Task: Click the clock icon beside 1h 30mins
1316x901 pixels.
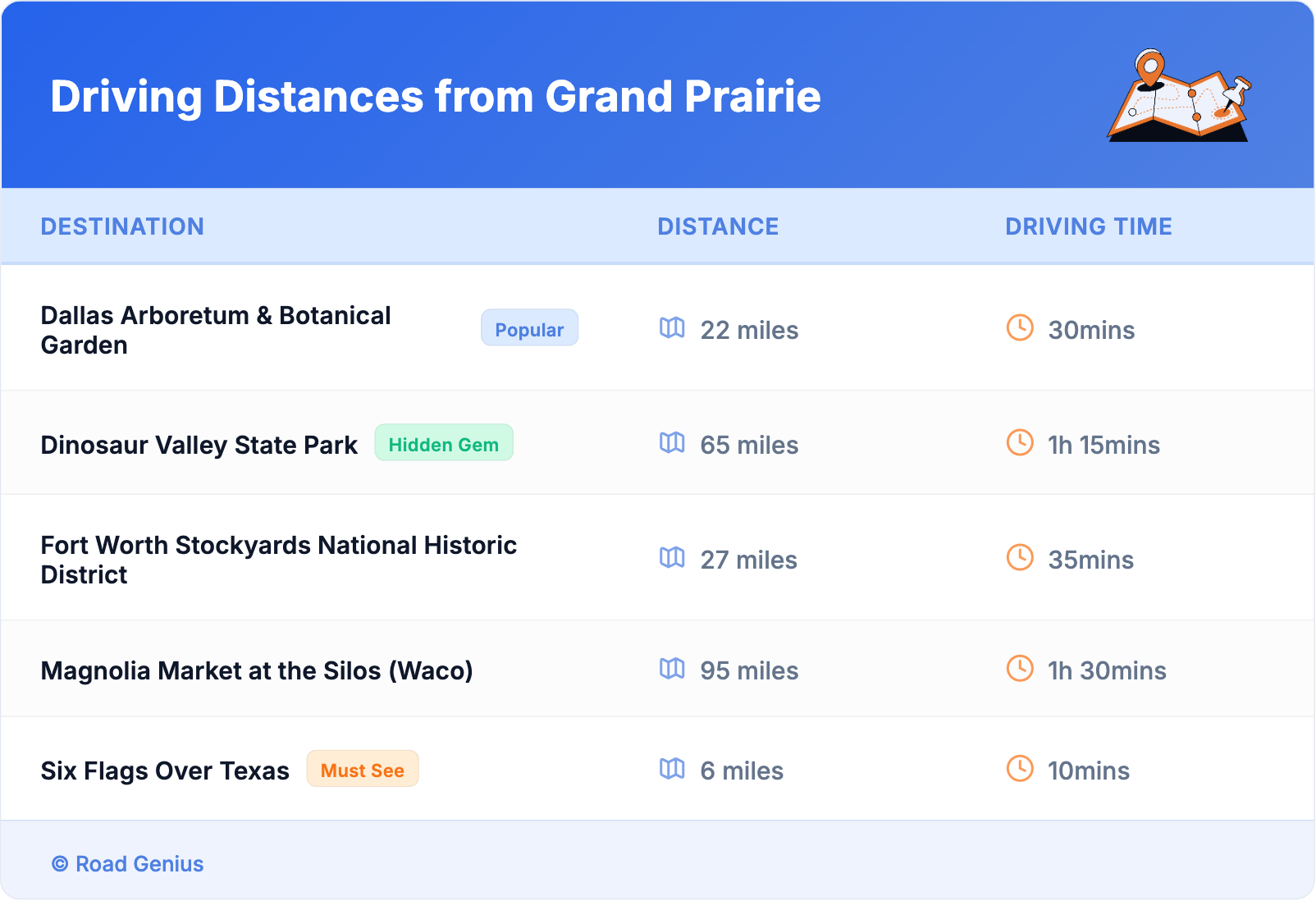Action: 1020,669
